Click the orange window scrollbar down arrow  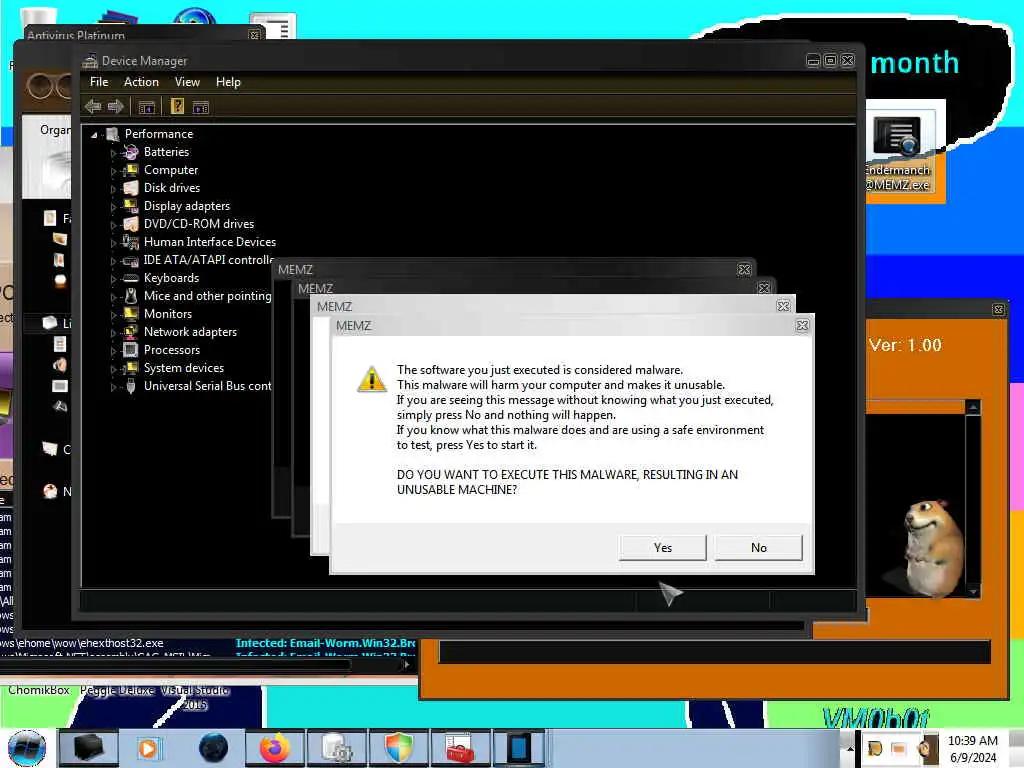(x=973, y=591)
